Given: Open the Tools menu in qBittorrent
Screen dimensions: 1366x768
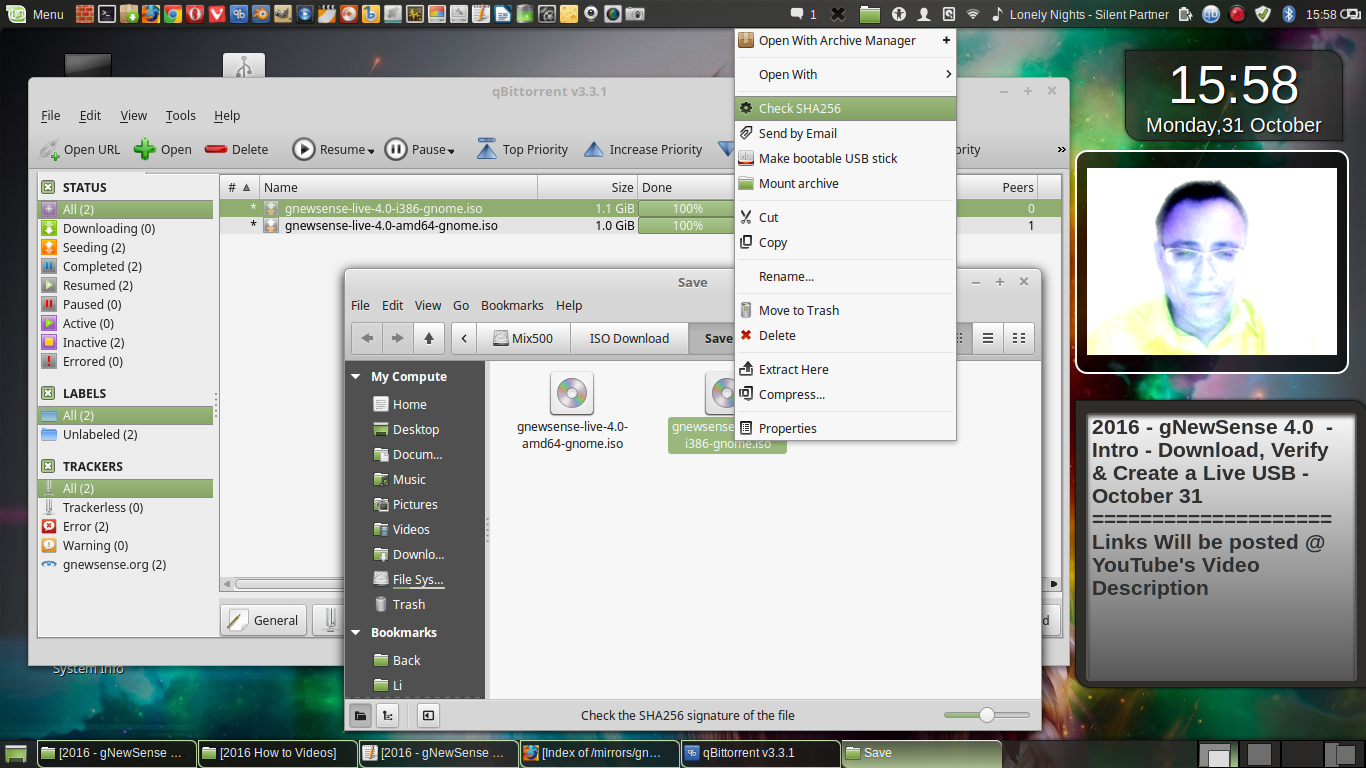Looking at the screenshot, I should [x=180, y=115].
